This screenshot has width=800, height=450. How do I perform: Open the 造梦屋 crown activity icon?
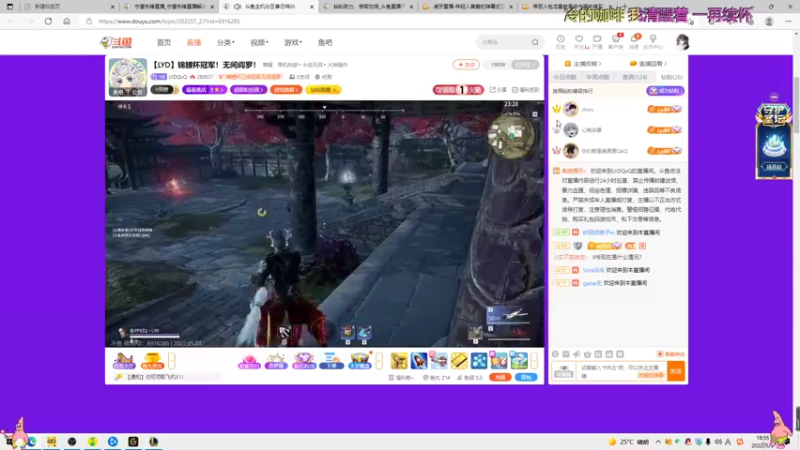click(x=276, y=361)
